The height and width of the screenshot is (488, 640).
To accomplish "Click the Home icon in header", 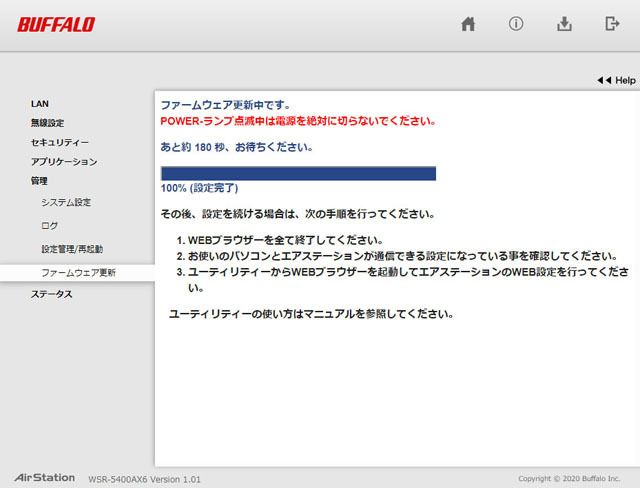I will pyautogui.click(x=468, y=25).
